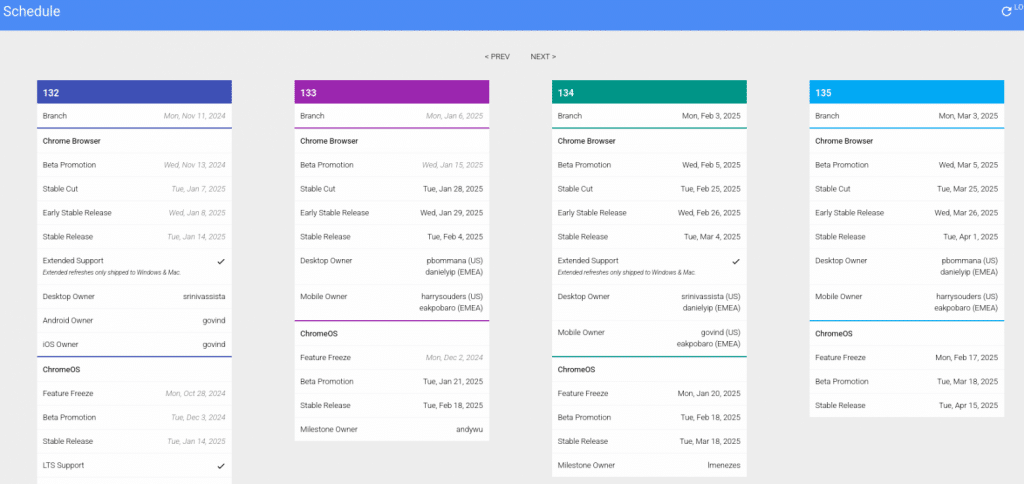Click milestone owner andywu
Image resolution: width=1024 pixels, height=484 pixels.
(x=470, y=429)
